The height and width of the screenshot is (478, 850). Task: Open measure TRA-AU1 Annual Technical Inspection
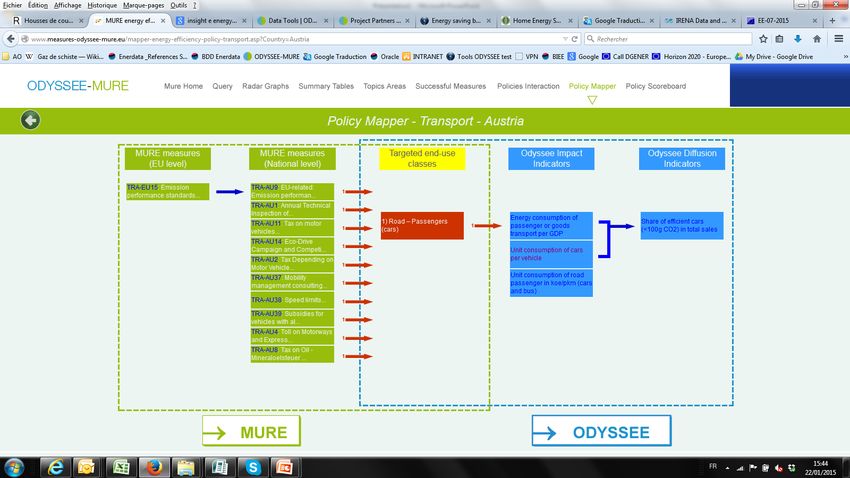[292, 209]
